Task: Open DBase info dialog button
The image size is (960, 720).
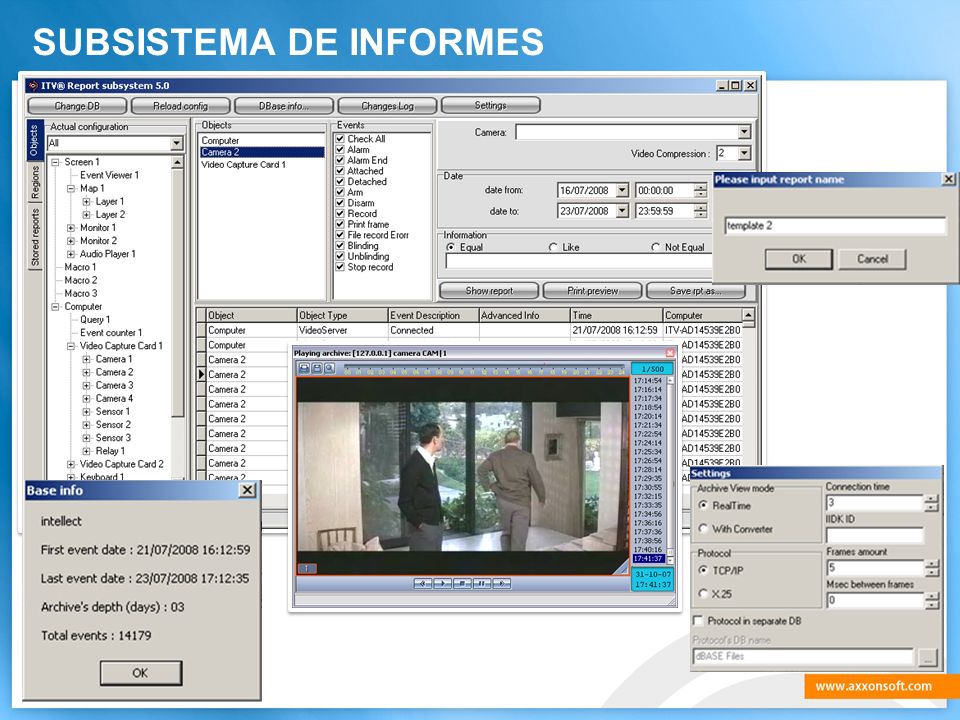Action: (284, 106)
